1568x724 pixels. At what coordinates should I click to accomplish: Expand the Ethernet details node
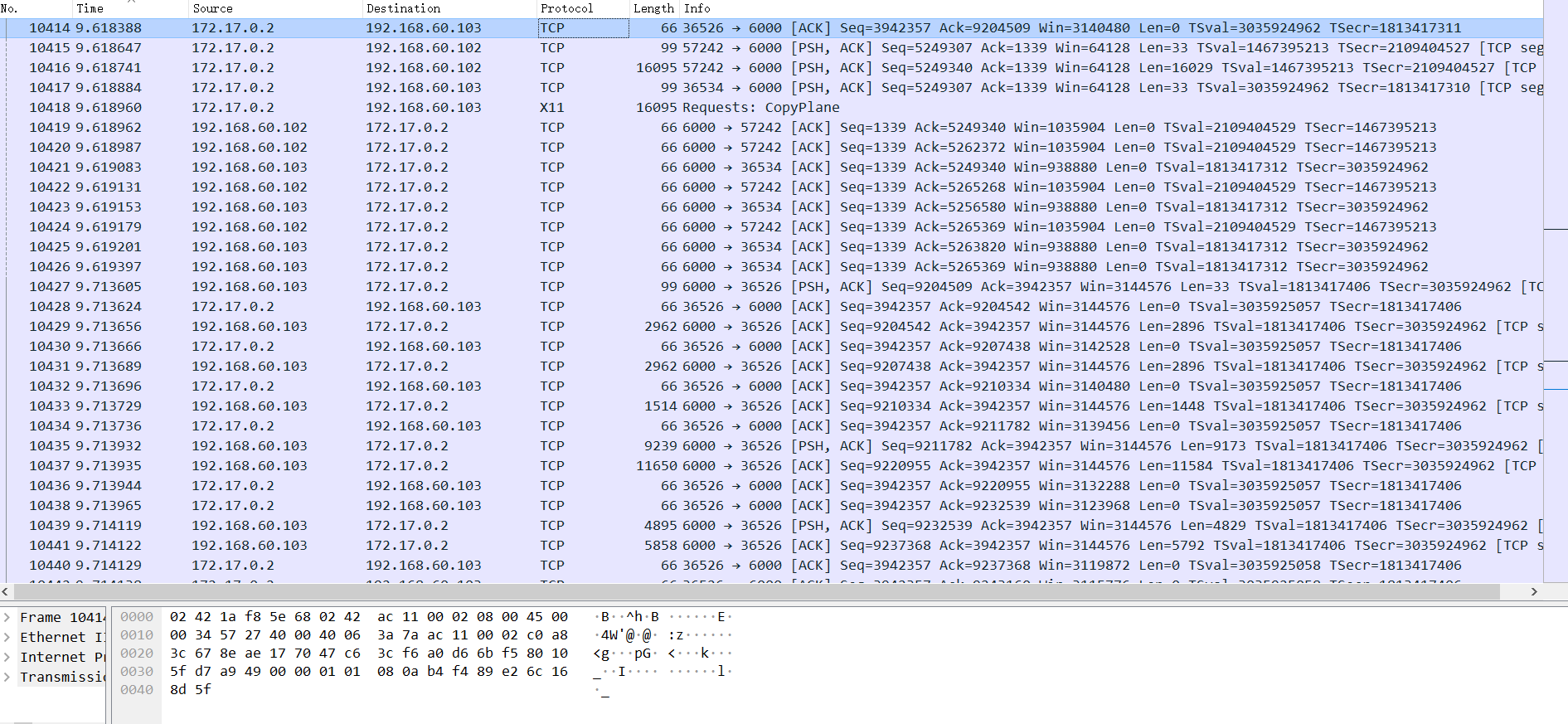click(x=7, y=637)
